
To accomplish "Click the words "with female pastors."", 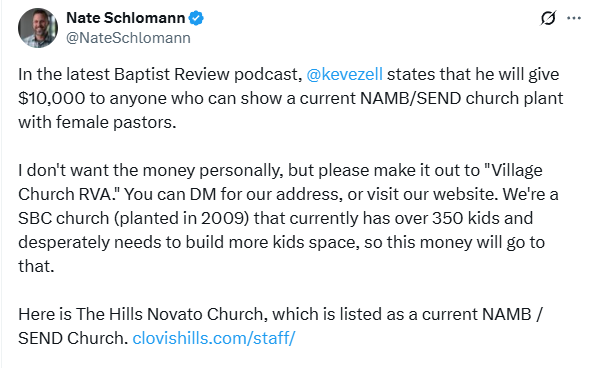I will 97,122.
